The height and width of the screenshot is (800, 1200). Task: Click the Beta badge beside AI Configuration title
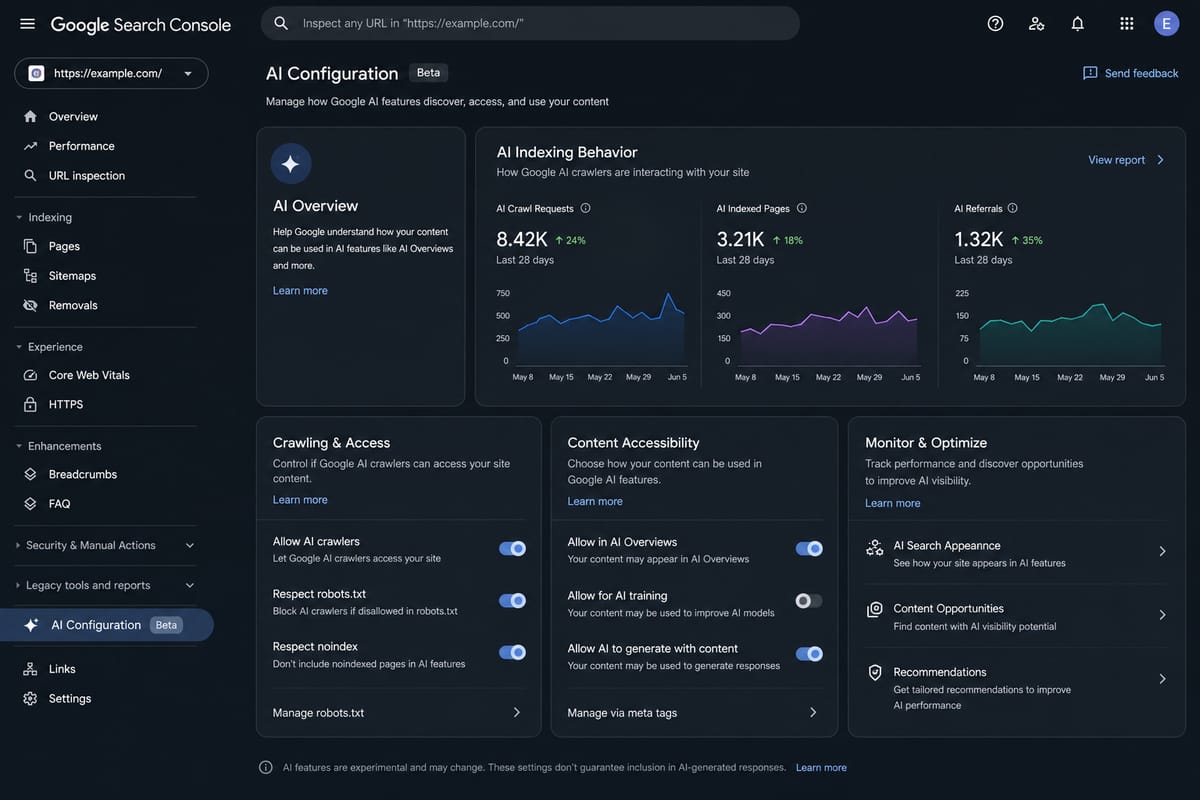tap(428, 73)
